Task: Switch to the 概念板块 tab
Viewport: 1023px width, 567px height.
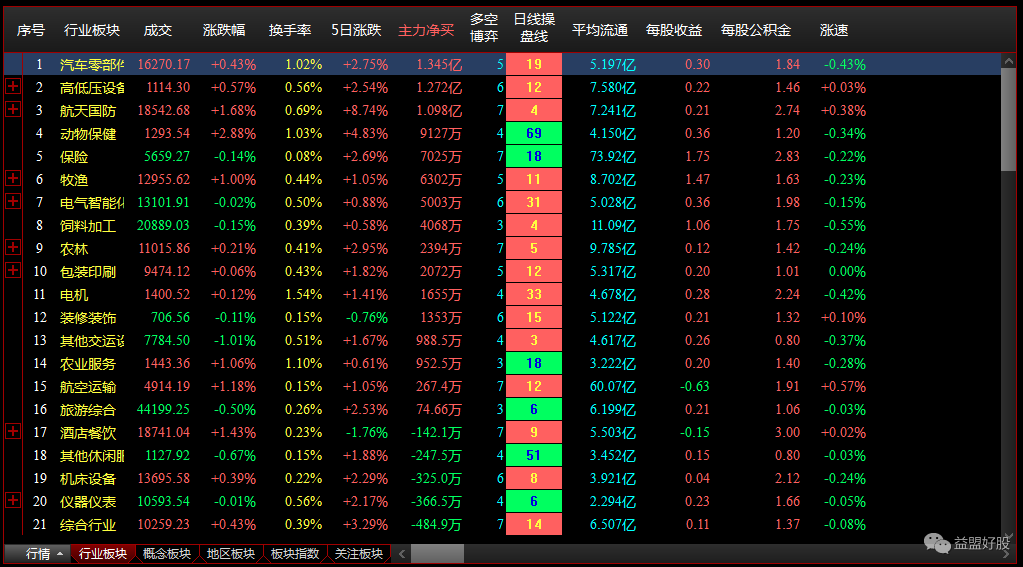Action: 165,554
